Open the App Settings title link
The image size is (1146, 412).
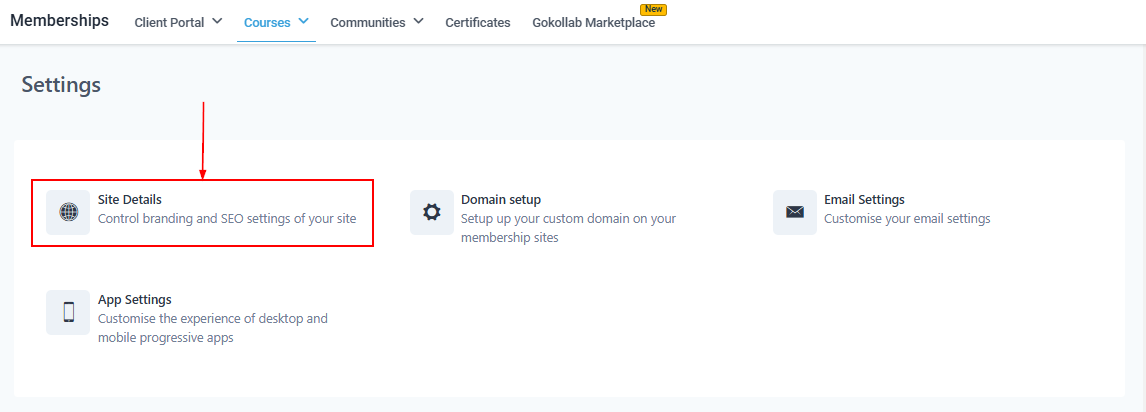(134, 300)
